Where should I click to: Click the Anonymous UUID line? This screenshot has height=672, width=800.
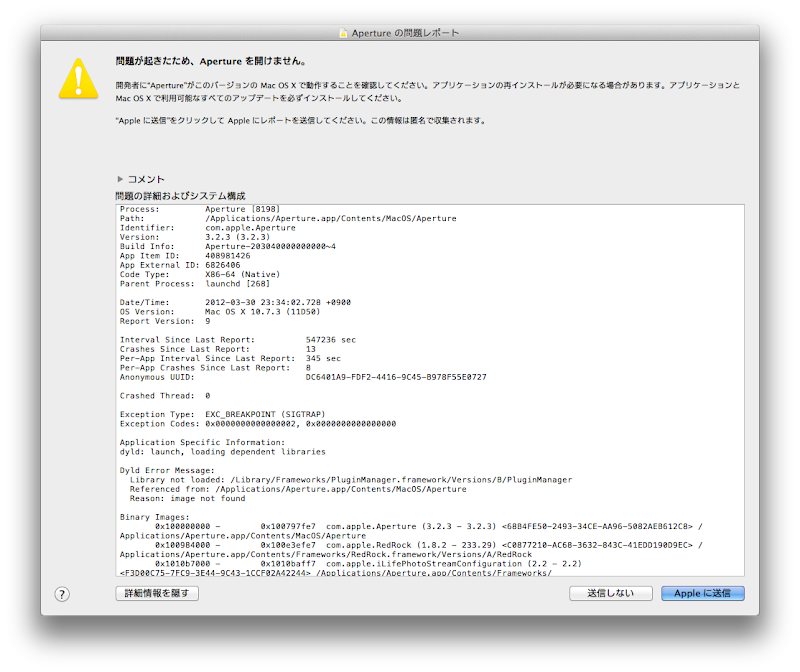303,378
